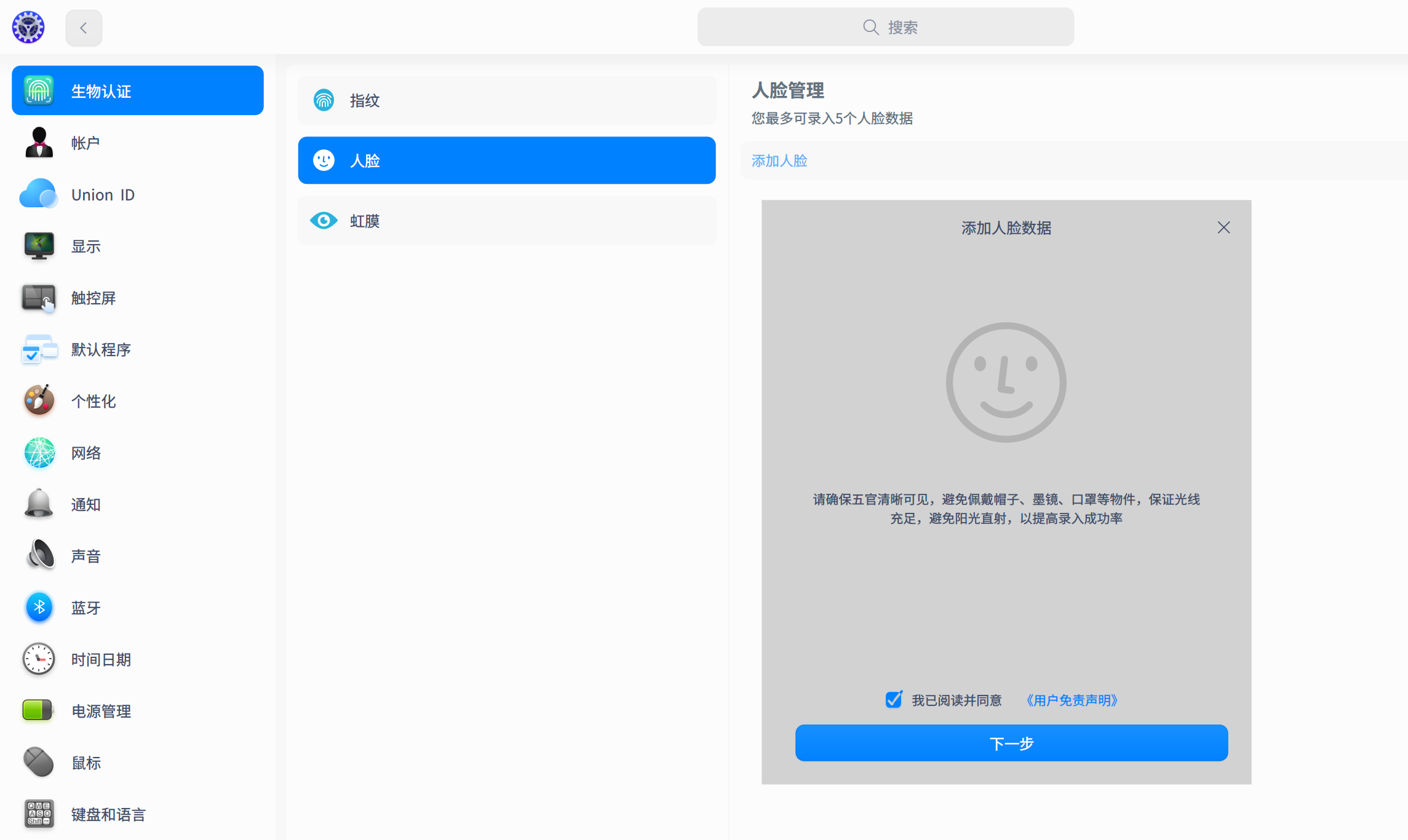Open 个性化 from the sidebar
The width and height of the screenshot is (1408, 840).
[x=39, y=400]
